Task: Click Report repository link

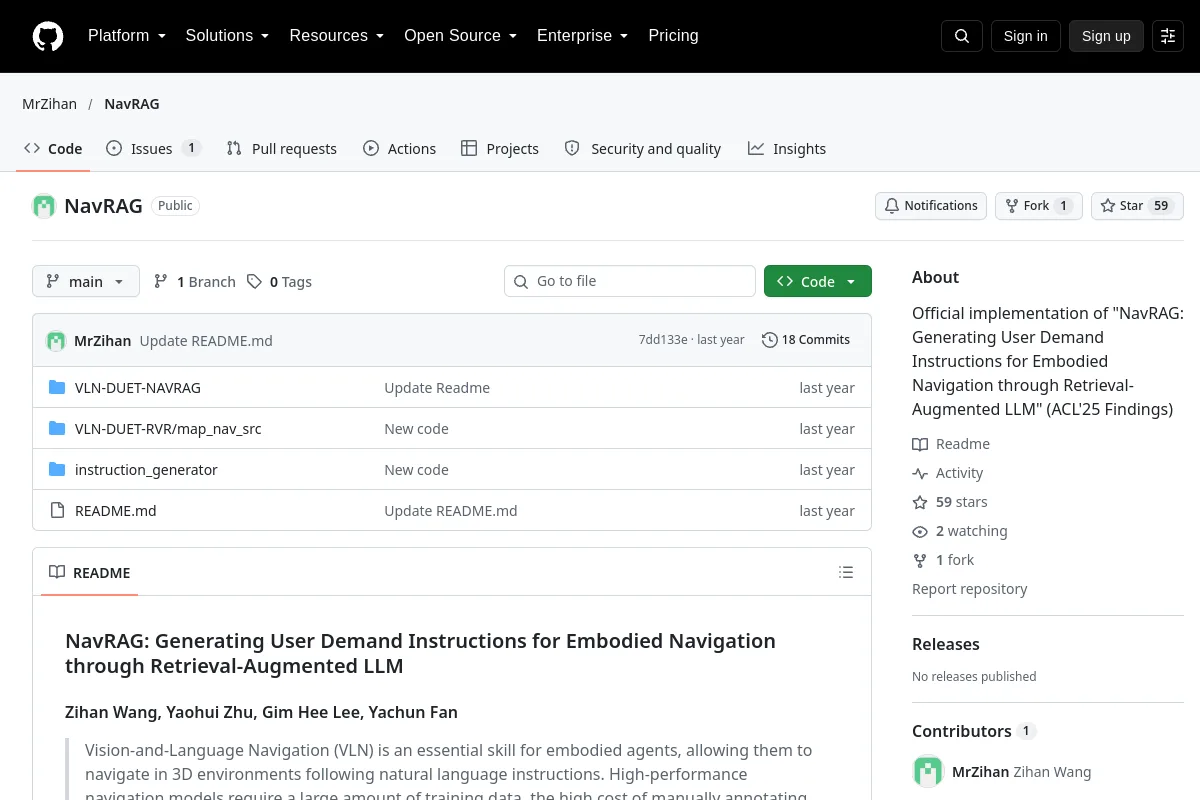Action: pyautogui.click(x=970, y=589)
